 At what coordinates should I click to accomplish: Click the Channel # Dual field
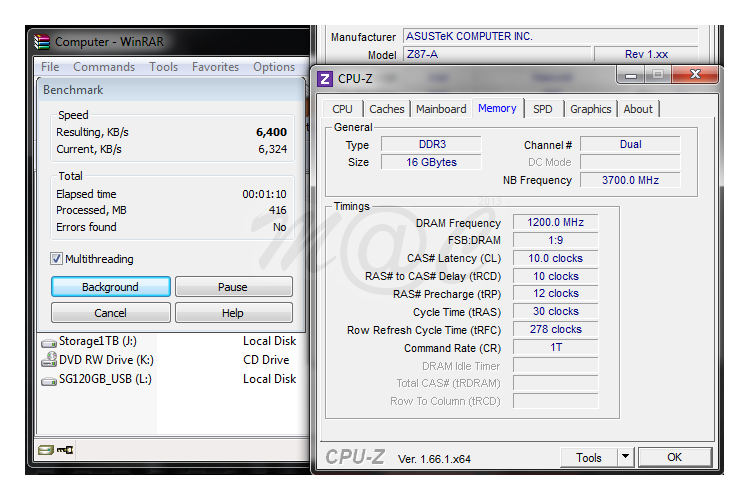[x=630, y=144]
